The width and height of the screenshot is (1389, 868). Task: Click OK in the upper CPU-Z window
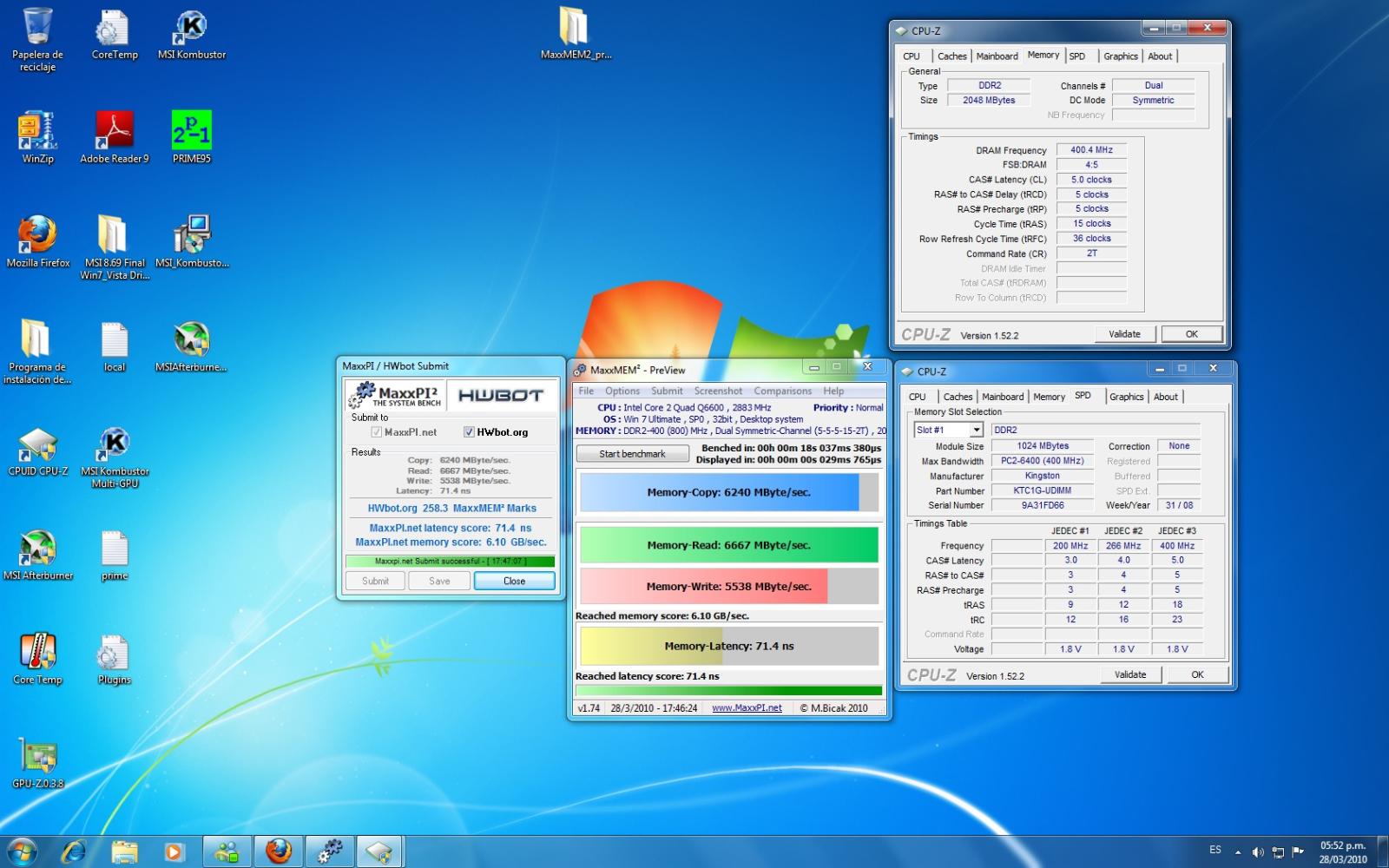pos(1192,334)
